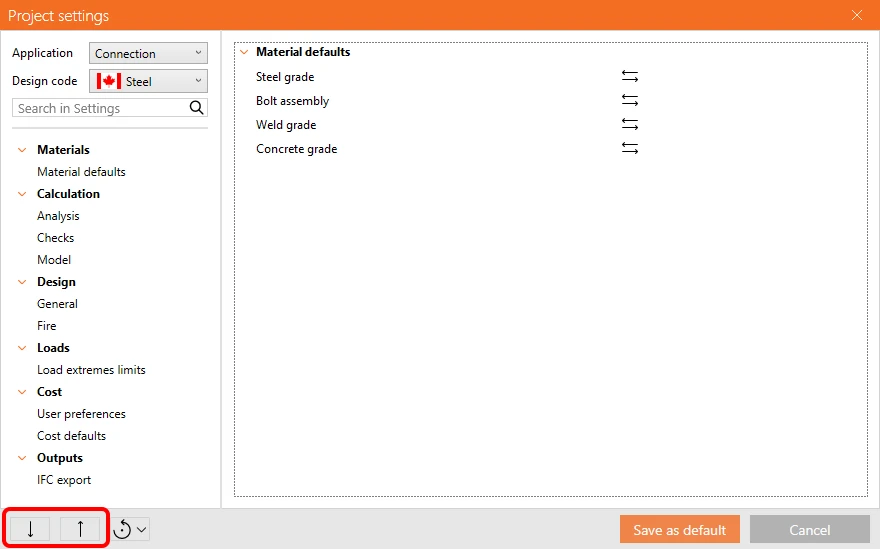This screenshot has height=549, width=880.
Task: Open the IFC export settings
Action: point(64,480)
